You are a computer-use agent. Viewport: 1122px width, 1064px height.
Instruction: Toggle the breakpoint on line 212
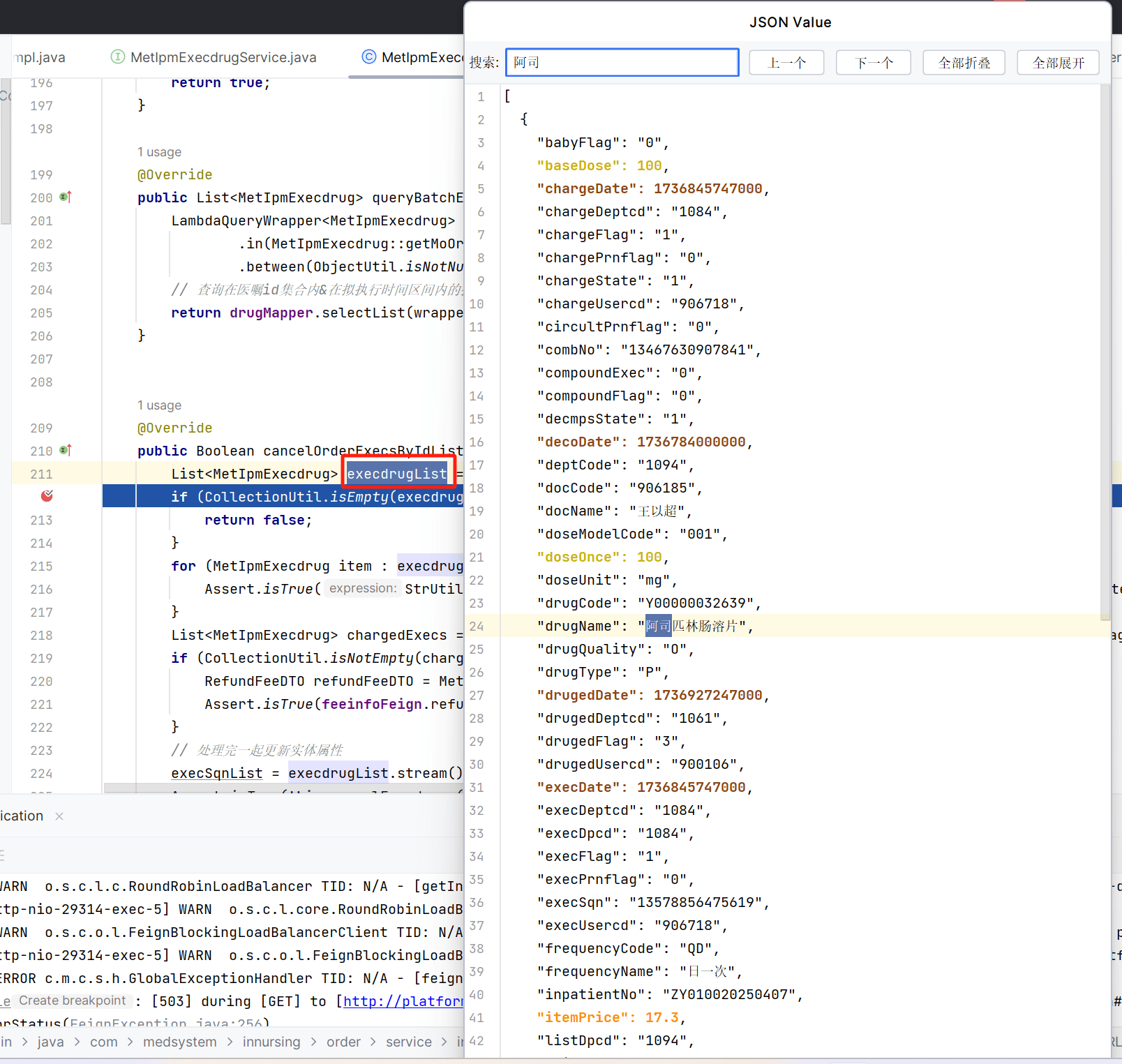click(47, 496)
